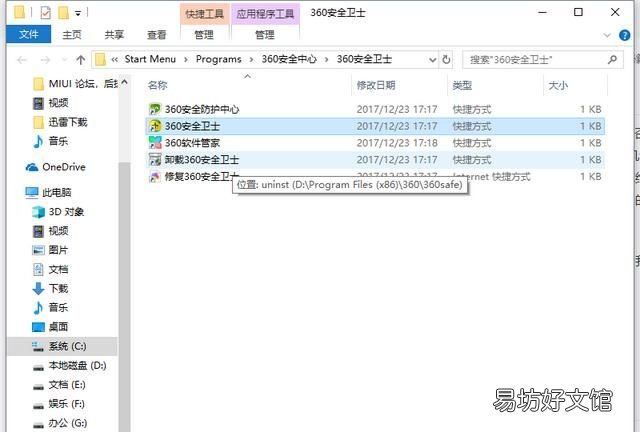Click the 修复360安全卫士 repair icon

[155, 176]
